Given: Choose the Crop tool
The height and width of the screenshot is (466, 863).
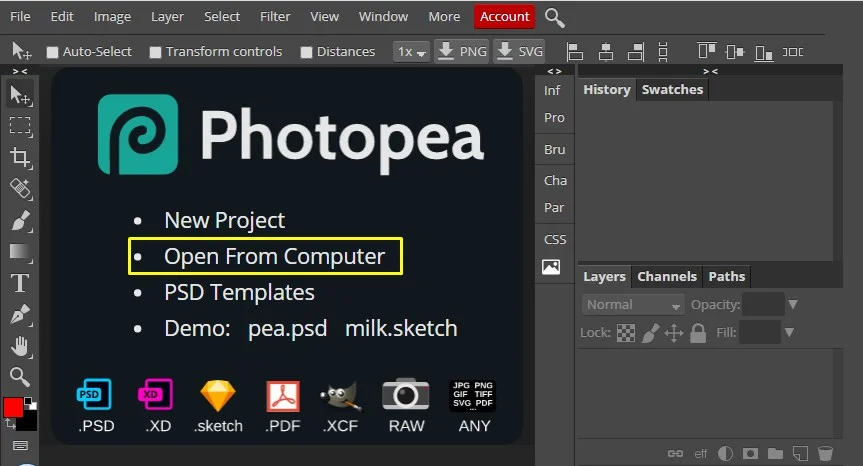Looking at the screenshot, I should pos(20,158).
